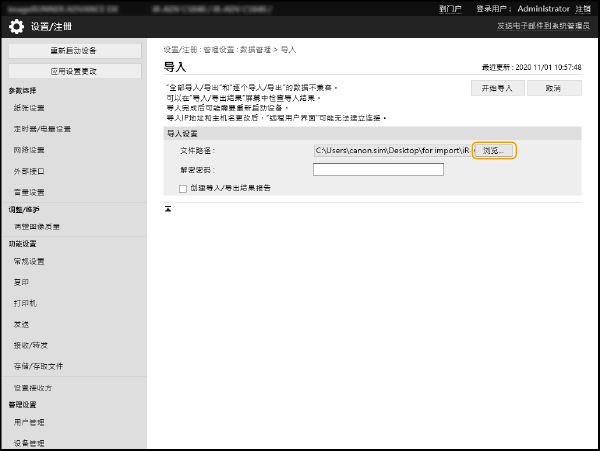Click the 应用设置更改 button
This screenshot has height=451, width=600.
coord(74,71)
